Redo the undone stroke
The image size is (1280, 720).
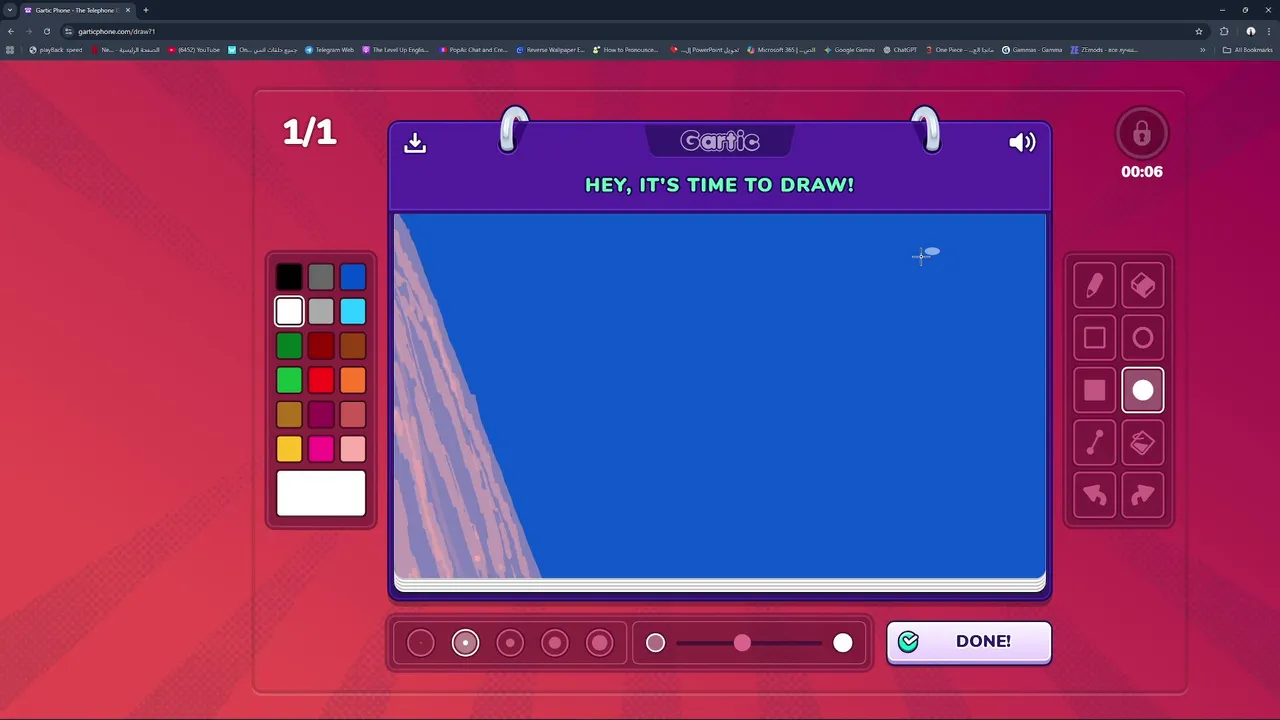[1143, 495]
